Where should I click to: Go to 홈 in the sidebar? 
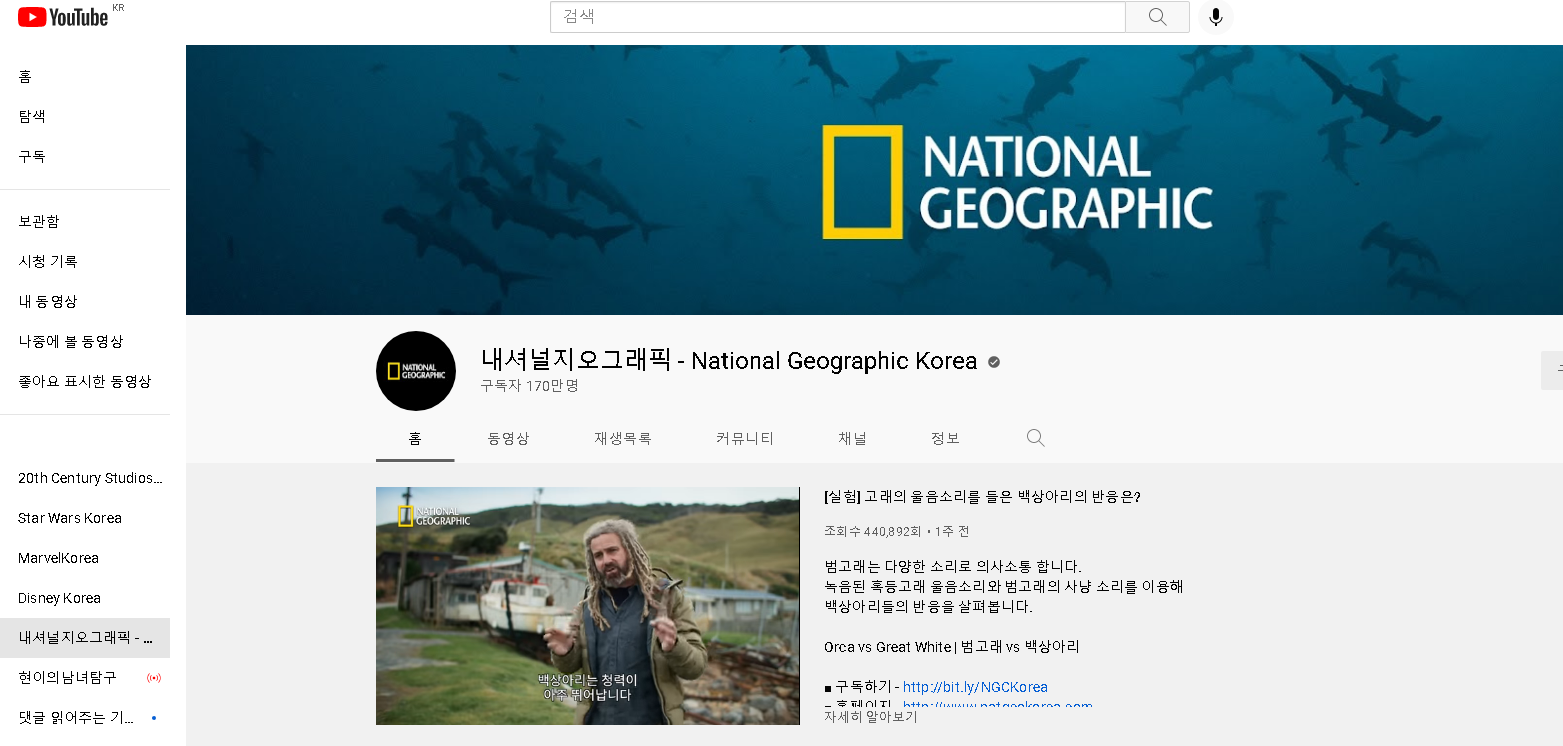85,77
